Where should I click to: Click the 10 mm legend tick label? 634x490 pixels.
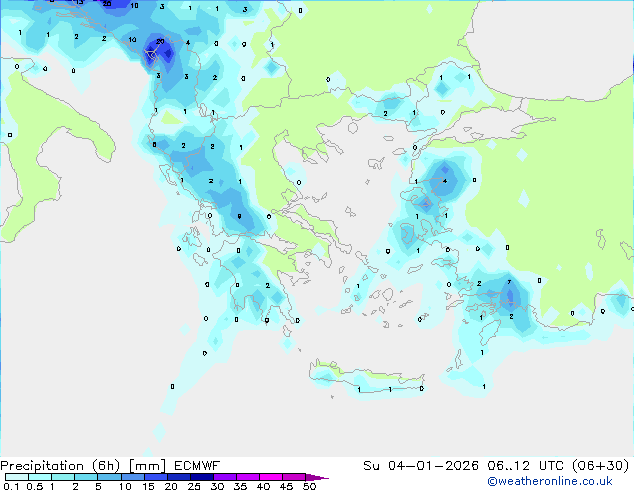click(x=125, y=487)
